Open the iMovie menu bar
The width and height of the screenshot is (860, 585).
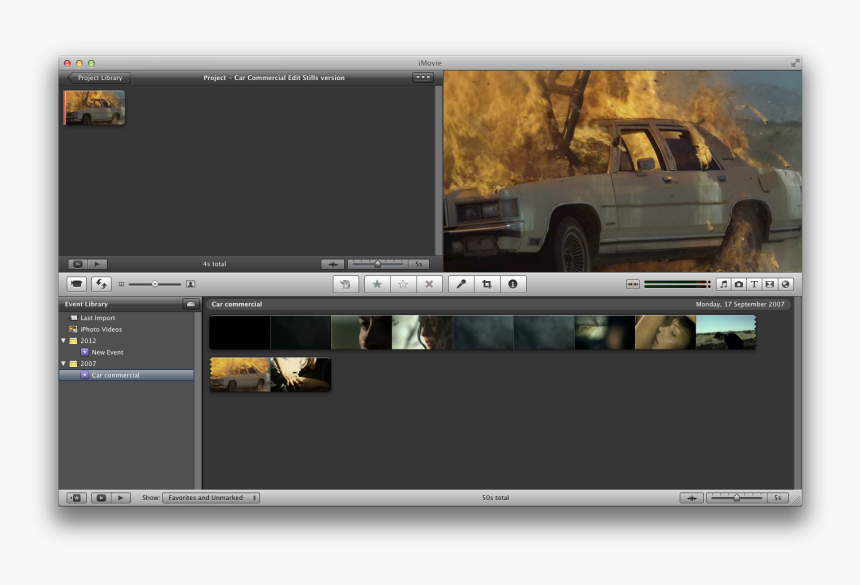pyautogui.click(x=430, y=60)
